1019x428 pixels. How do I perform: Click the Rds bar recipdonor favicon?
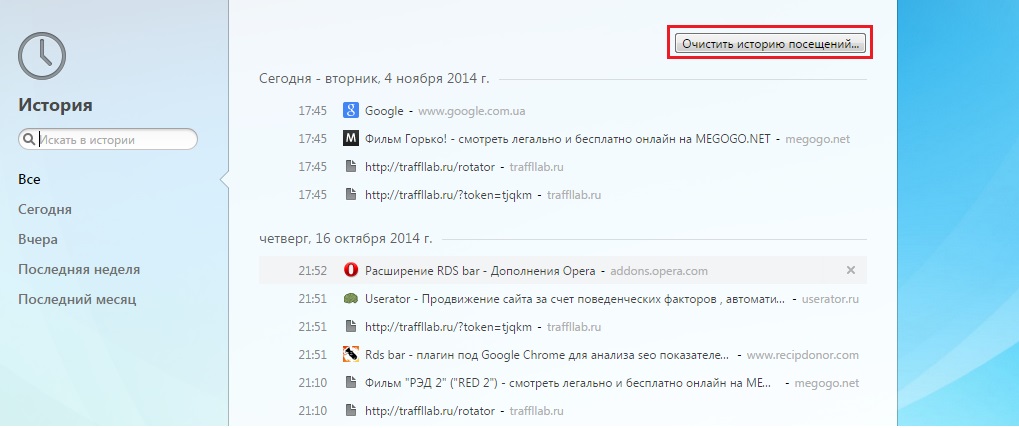tap(351, 355)
